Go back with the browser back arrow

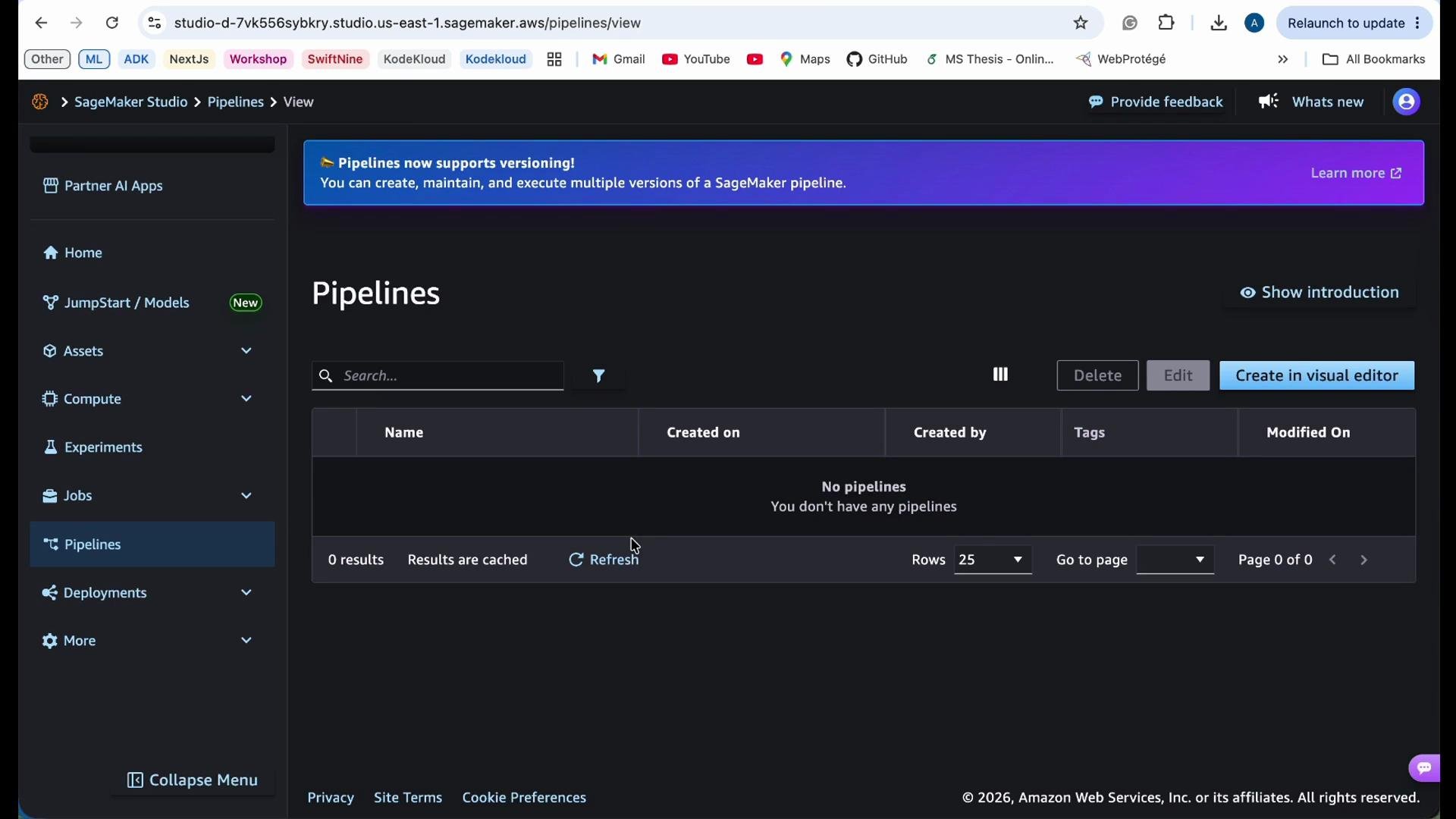[41, 24]
